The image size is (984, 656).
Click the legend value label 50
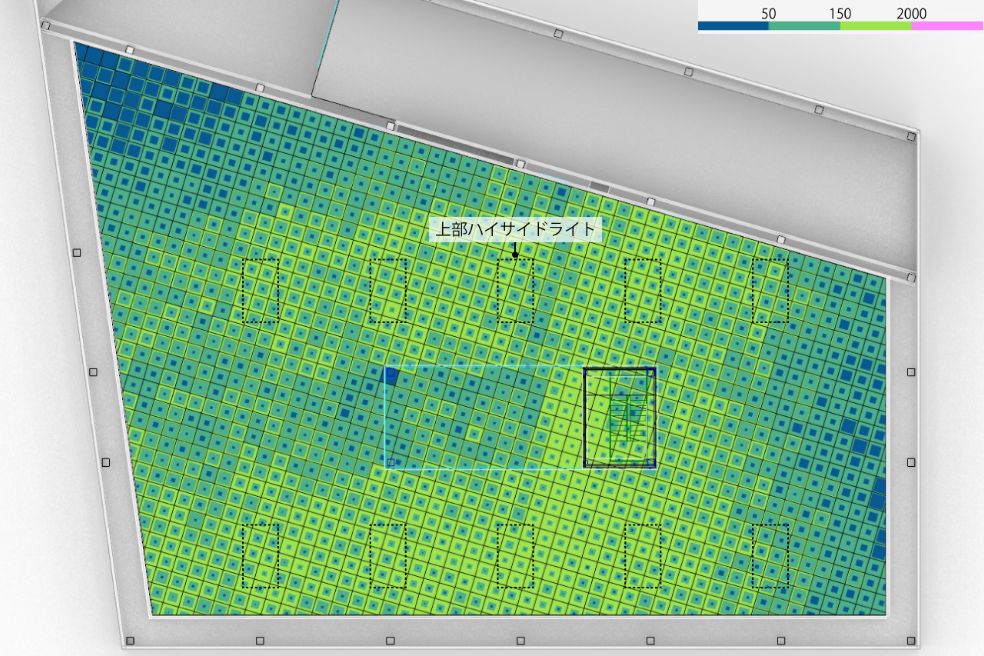768,13
